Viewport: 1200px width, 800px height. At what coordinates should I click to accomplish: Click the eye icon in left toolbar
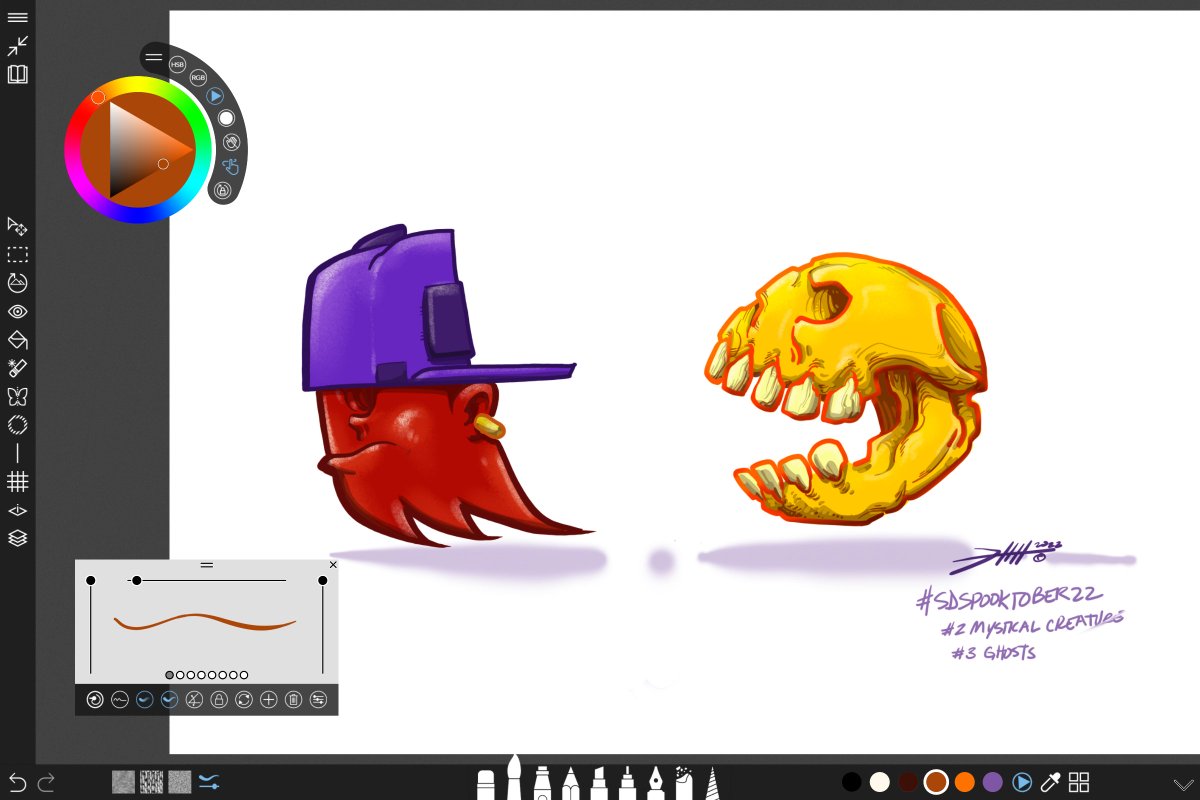17,311
